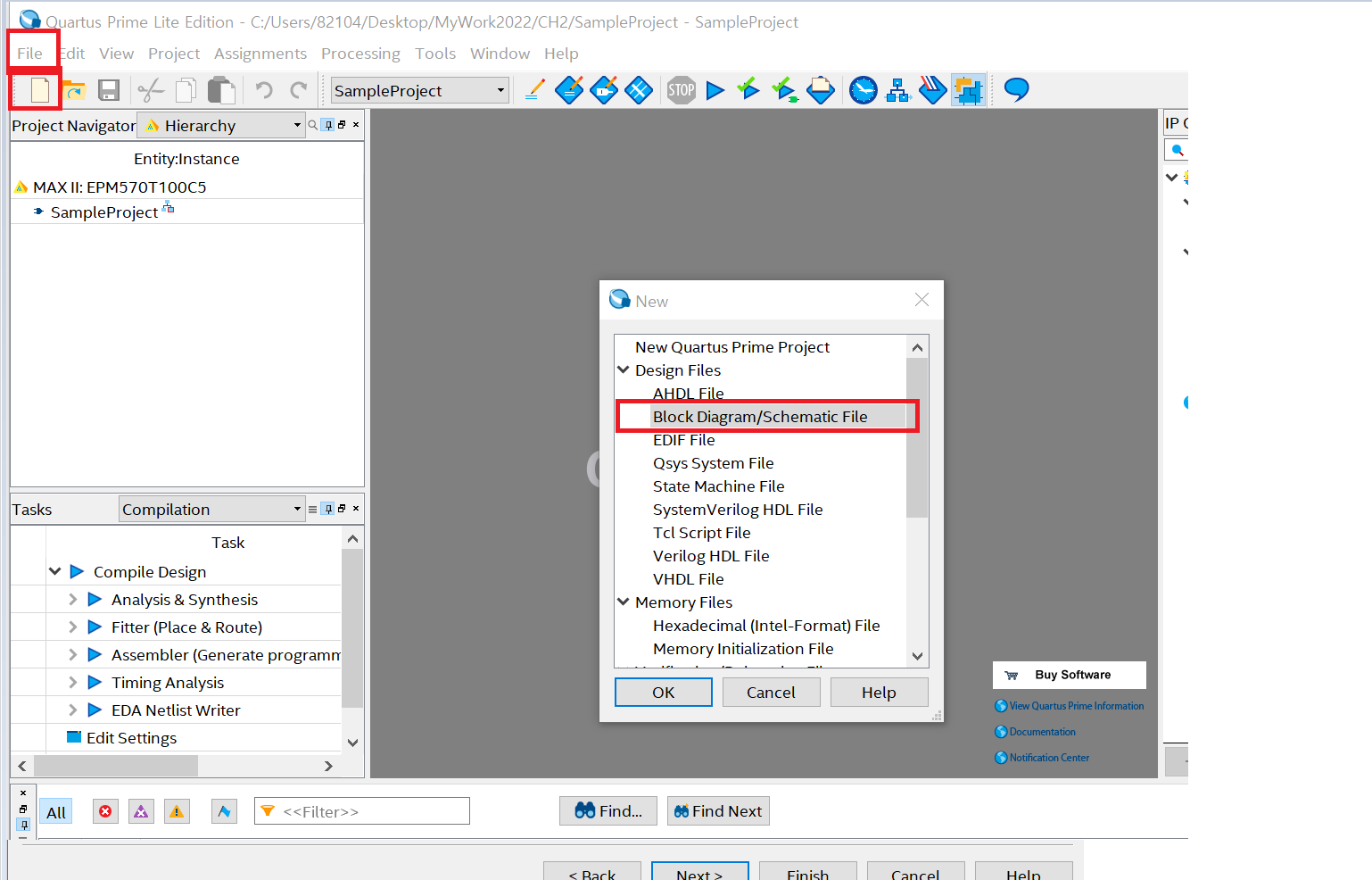Start Analysis & Elaboration checkmark icon

(748, 89)
